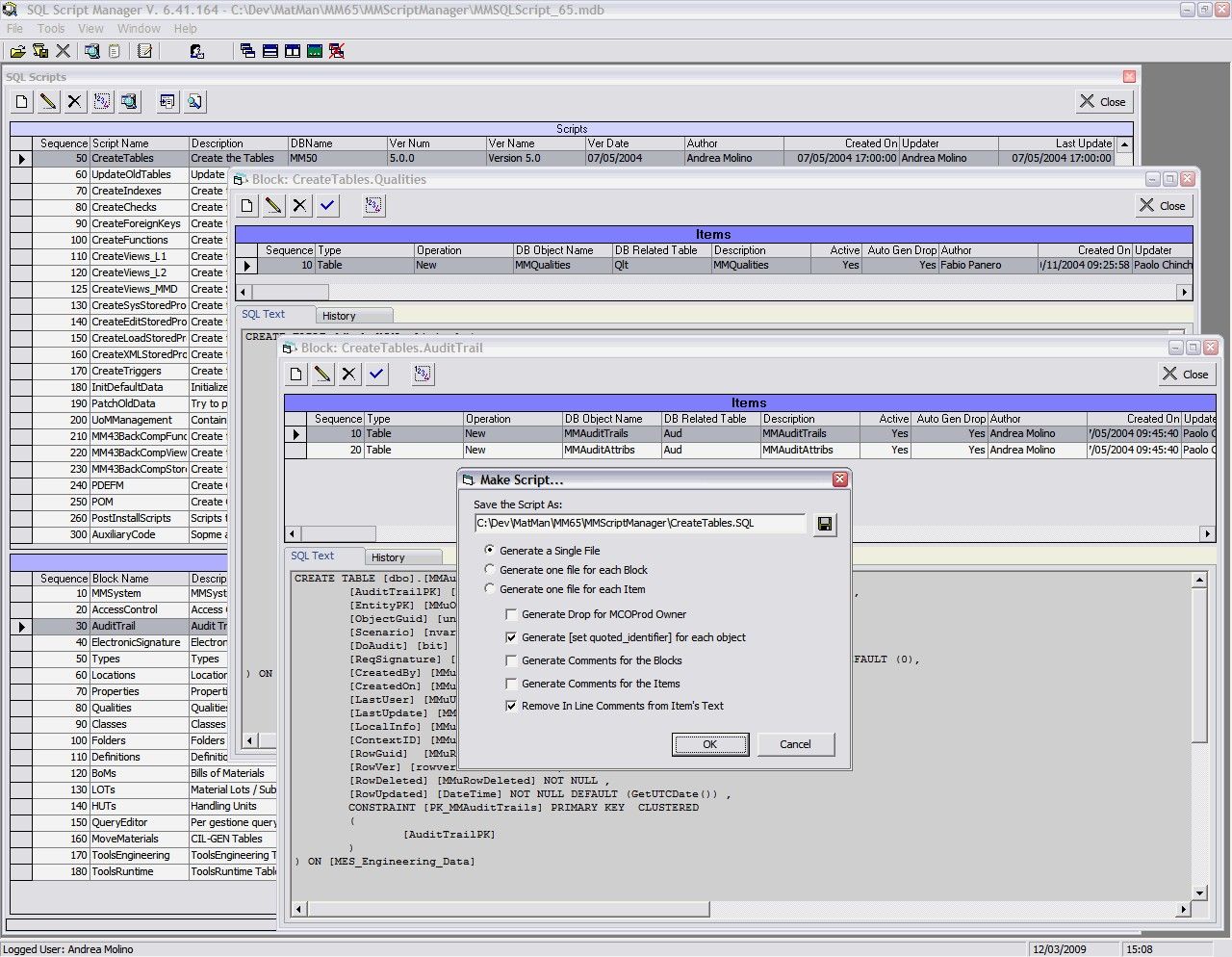
Task: Click edit pencil icon in AuditTrail block window
Action: [x=322, y=374]
